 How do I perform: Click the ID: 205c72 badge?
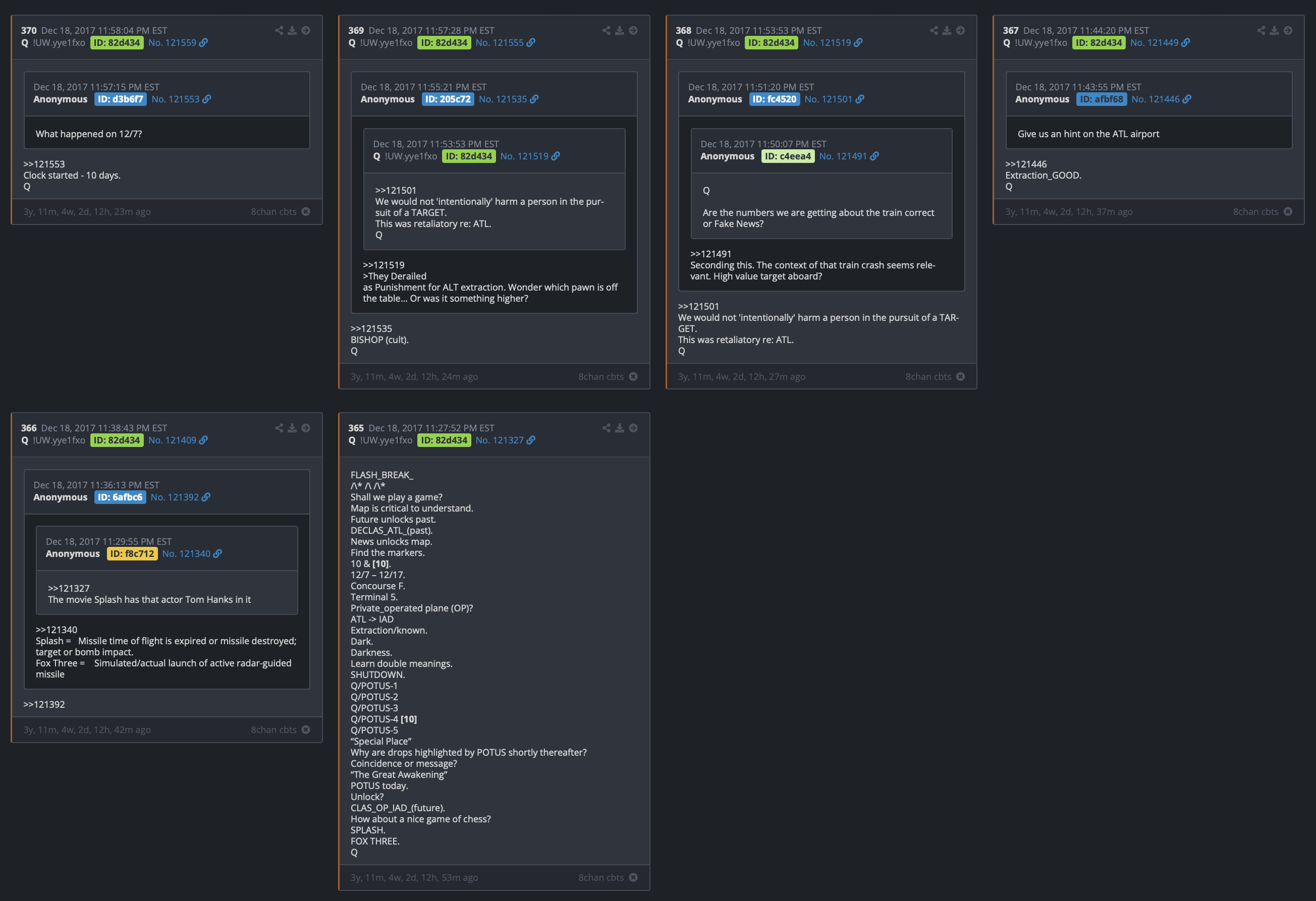tap(448, 99)
